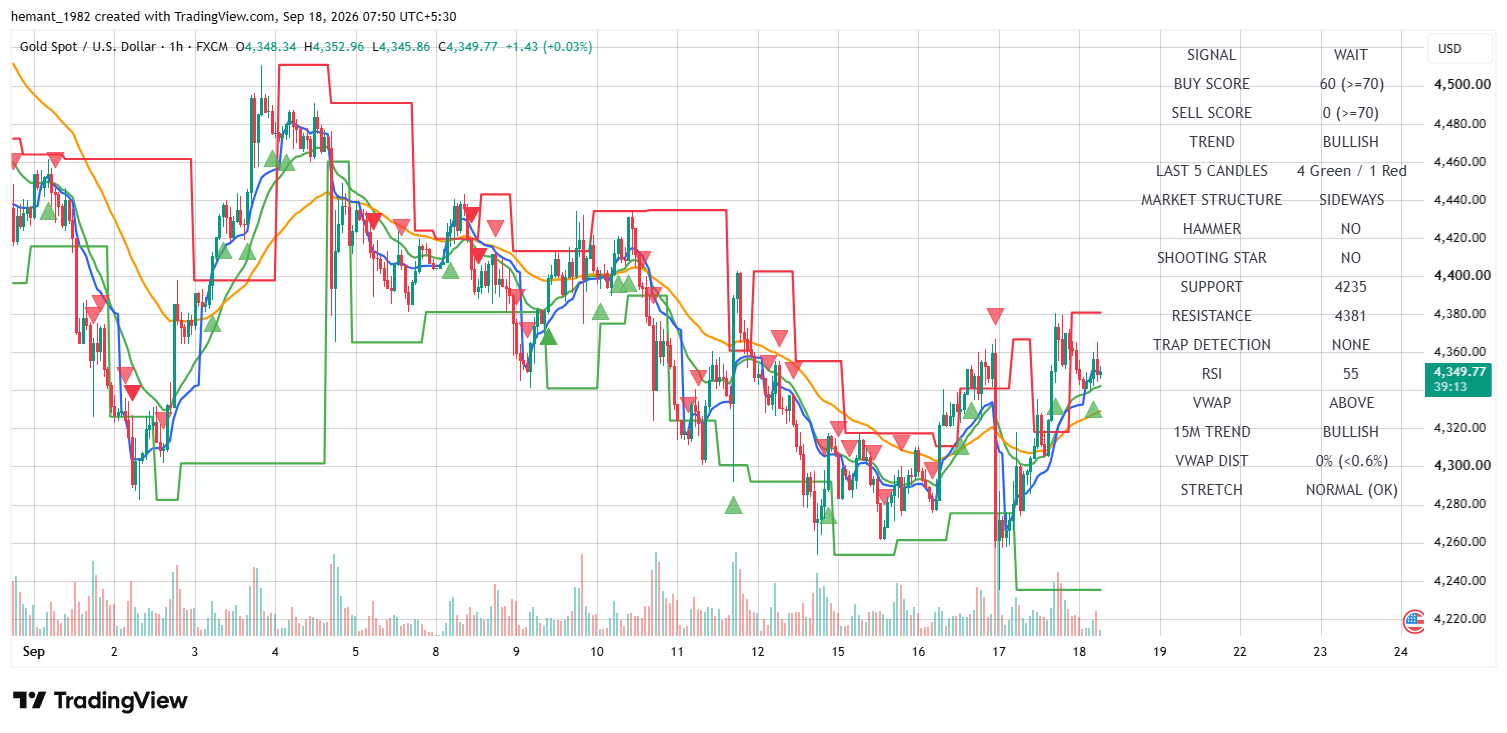This screenshot has width=1507, height=733.
Task: Click the SIGNAL row label
Action: [1211, 55]
